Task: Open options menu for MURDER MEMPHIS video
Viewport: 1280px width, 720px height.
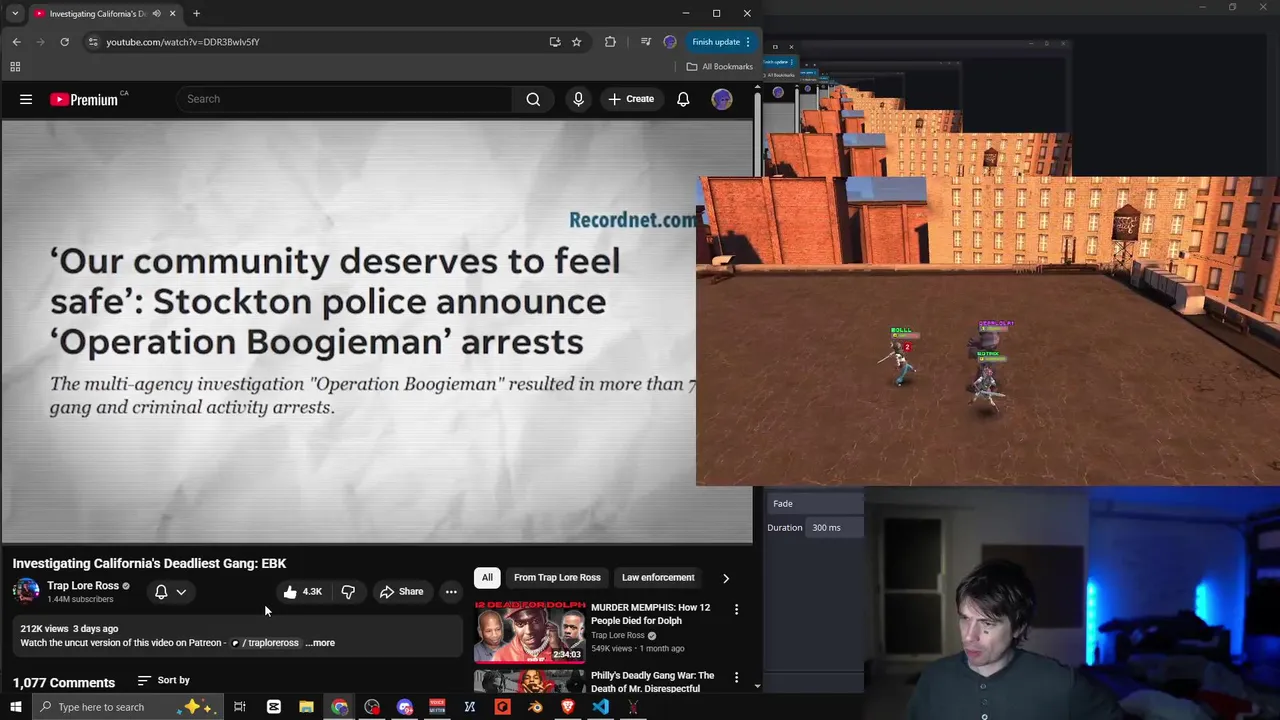Action: [737, 609]
